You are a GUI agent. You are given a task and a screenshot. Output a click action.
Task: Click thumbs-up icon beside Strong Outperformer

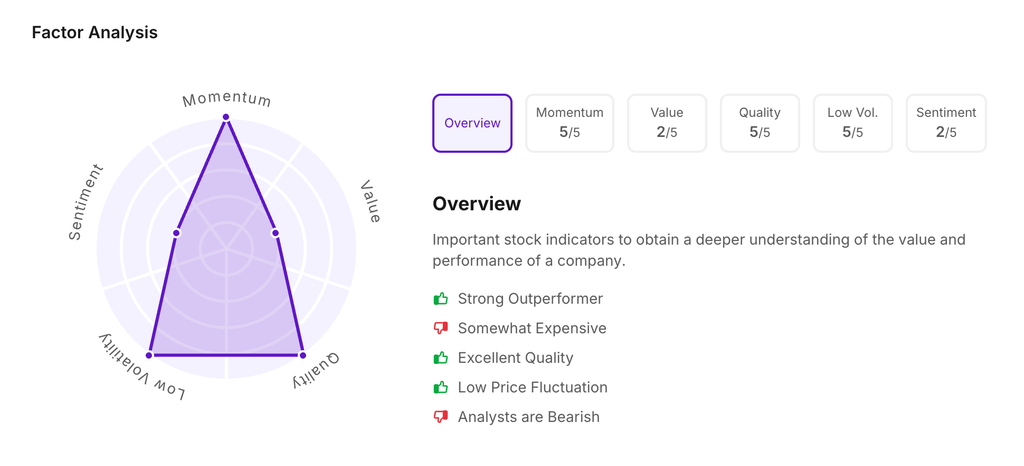coord(440,299)
